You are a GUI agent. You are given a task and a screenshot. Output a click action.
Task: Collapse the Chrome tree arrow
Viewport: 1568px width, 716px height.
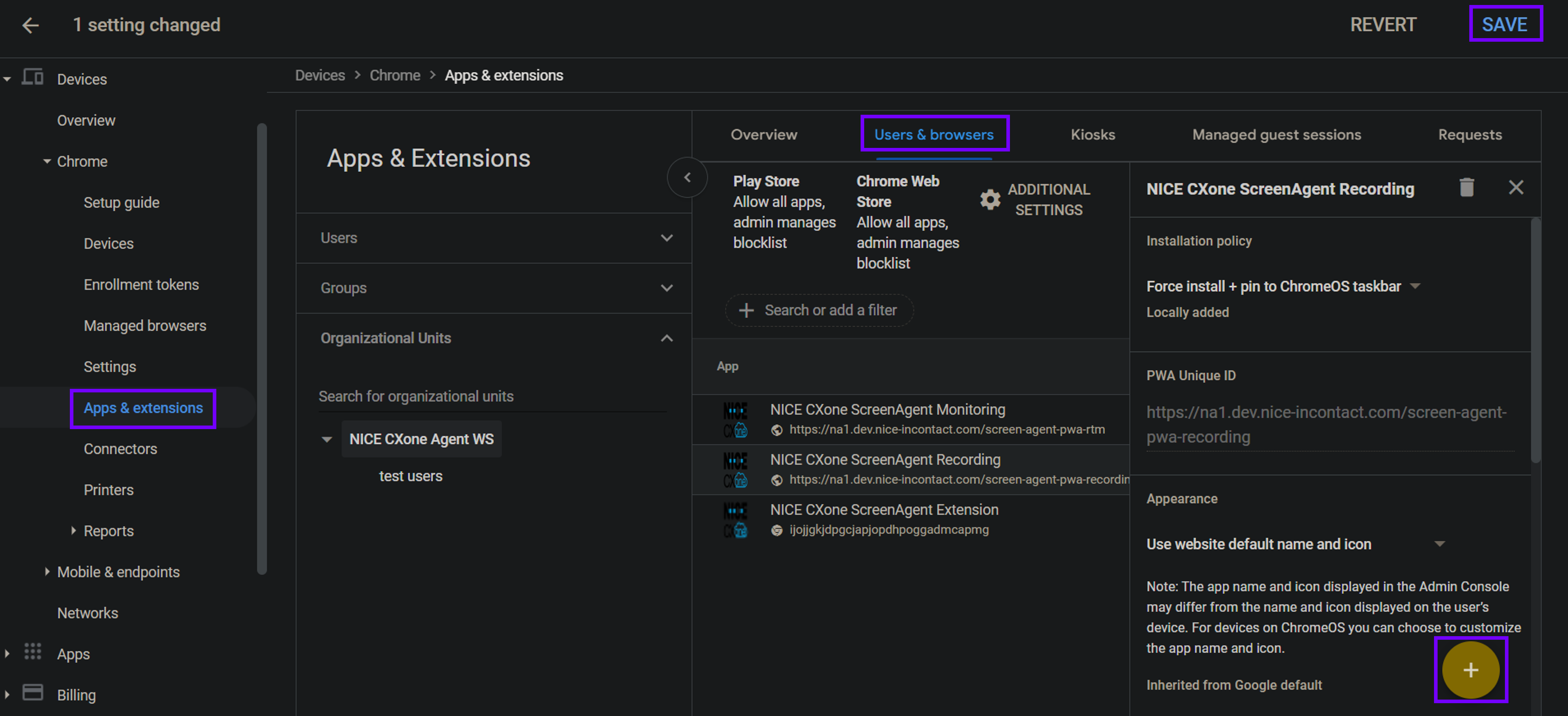coord(46,161)
